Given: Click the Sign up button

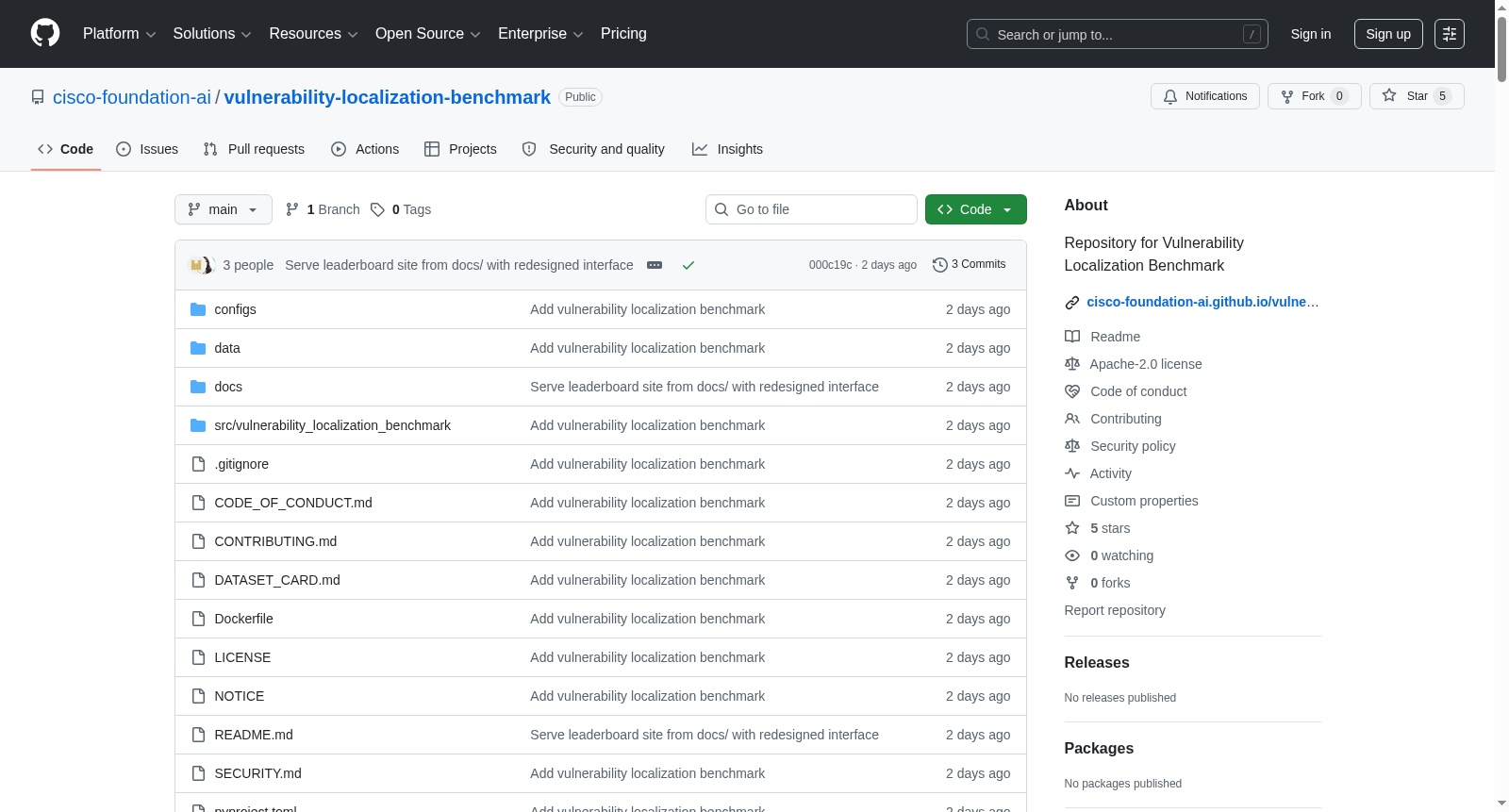Looking at the screenshot, I should [x=1388, y=34].
